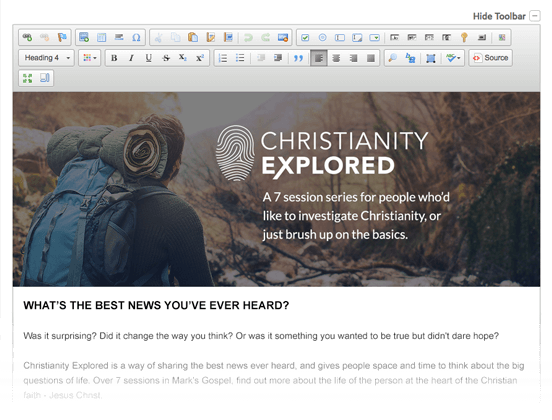Click the paragraph beginning "Christianity Explored is a way"
The image size is (552, 420).
tap(274, 380)
